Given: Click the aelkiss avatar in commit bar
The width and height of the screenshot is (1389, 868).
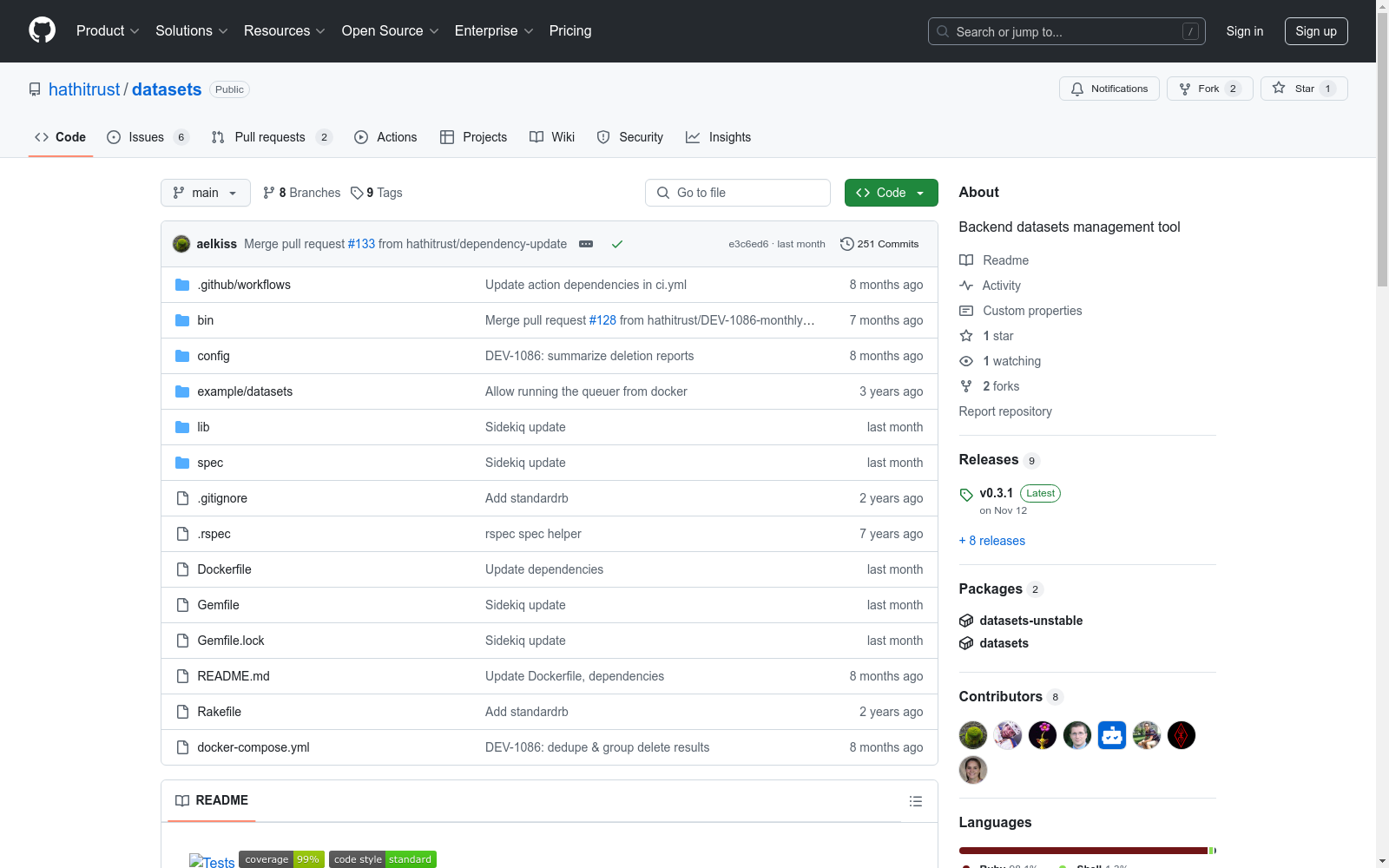Looking at the screenshot, I should [181, 244].
